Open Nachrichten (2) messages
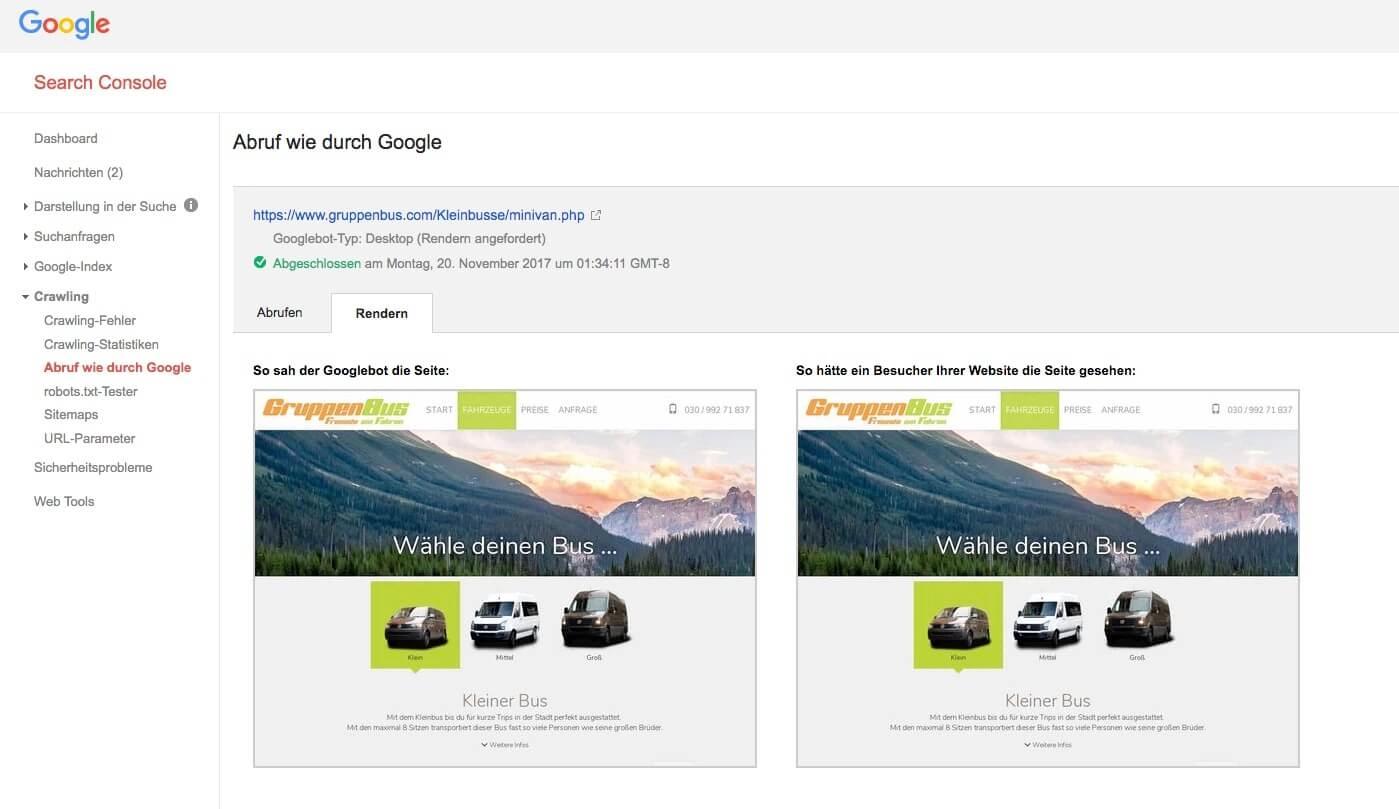The image size is (1399, 809). pyautogui.click(x=78, y=172)
